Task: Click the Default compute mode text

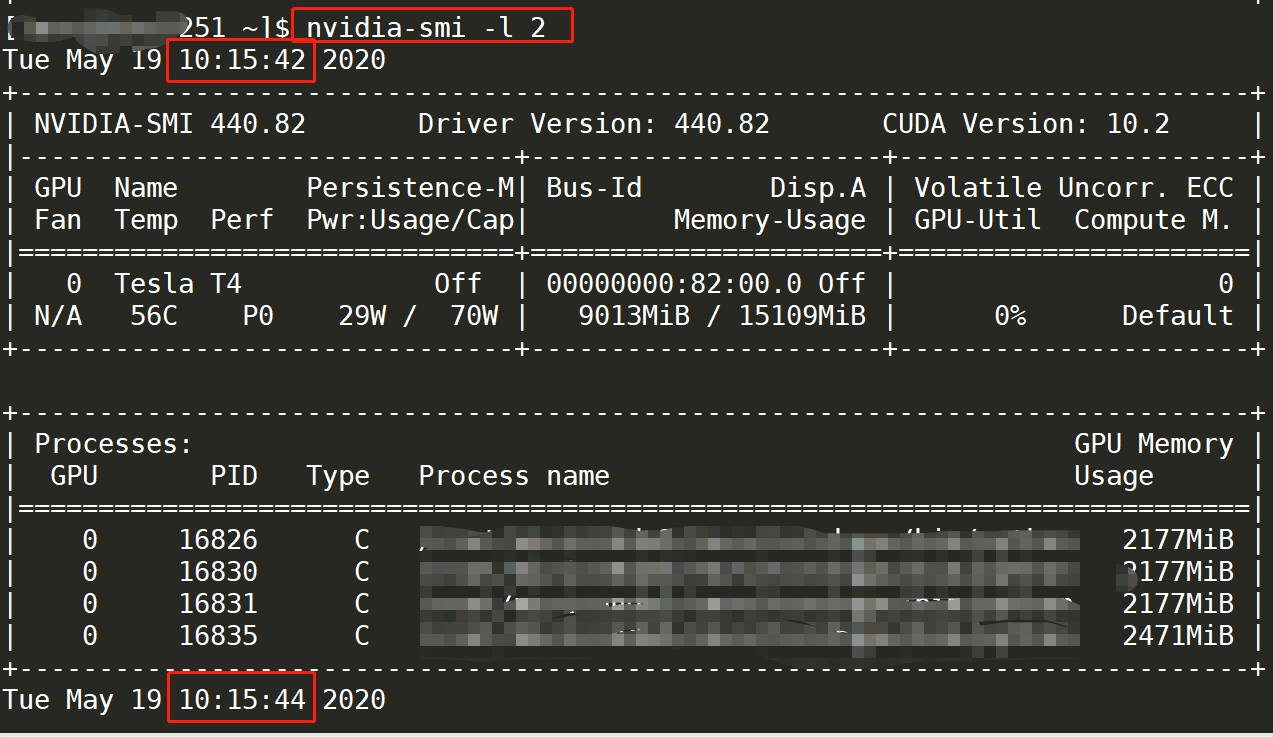Action: pyautogui.click(x=1176, y=315)
